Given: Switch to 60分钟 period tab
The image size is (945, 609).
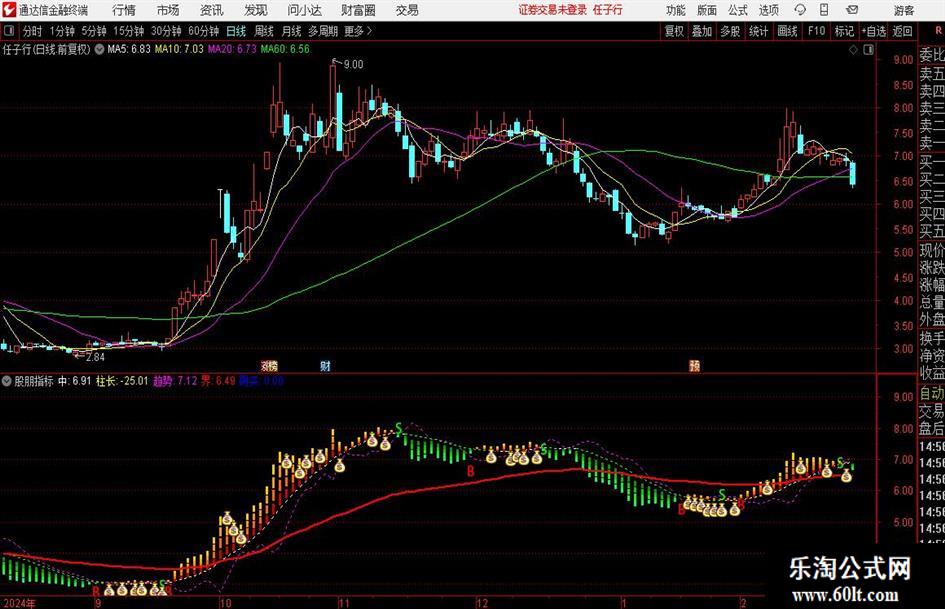Looking at the screenshot, I should (x=204, y=31).
